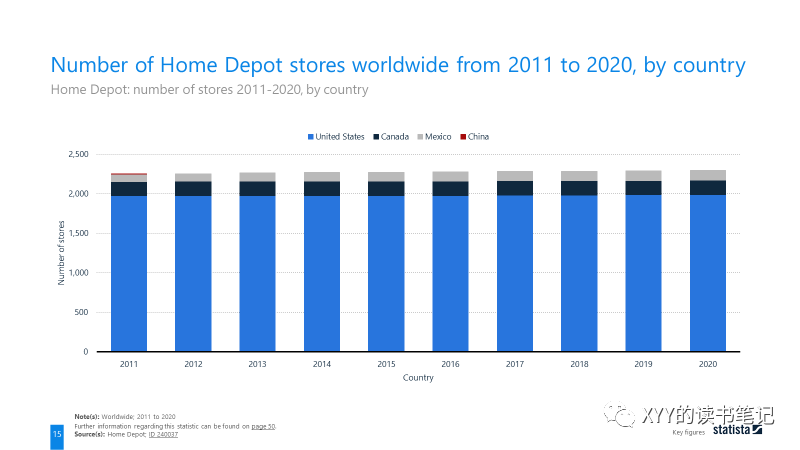
Task: Click the Canada dark navy legend marker
Action: [x=375, y=137]
